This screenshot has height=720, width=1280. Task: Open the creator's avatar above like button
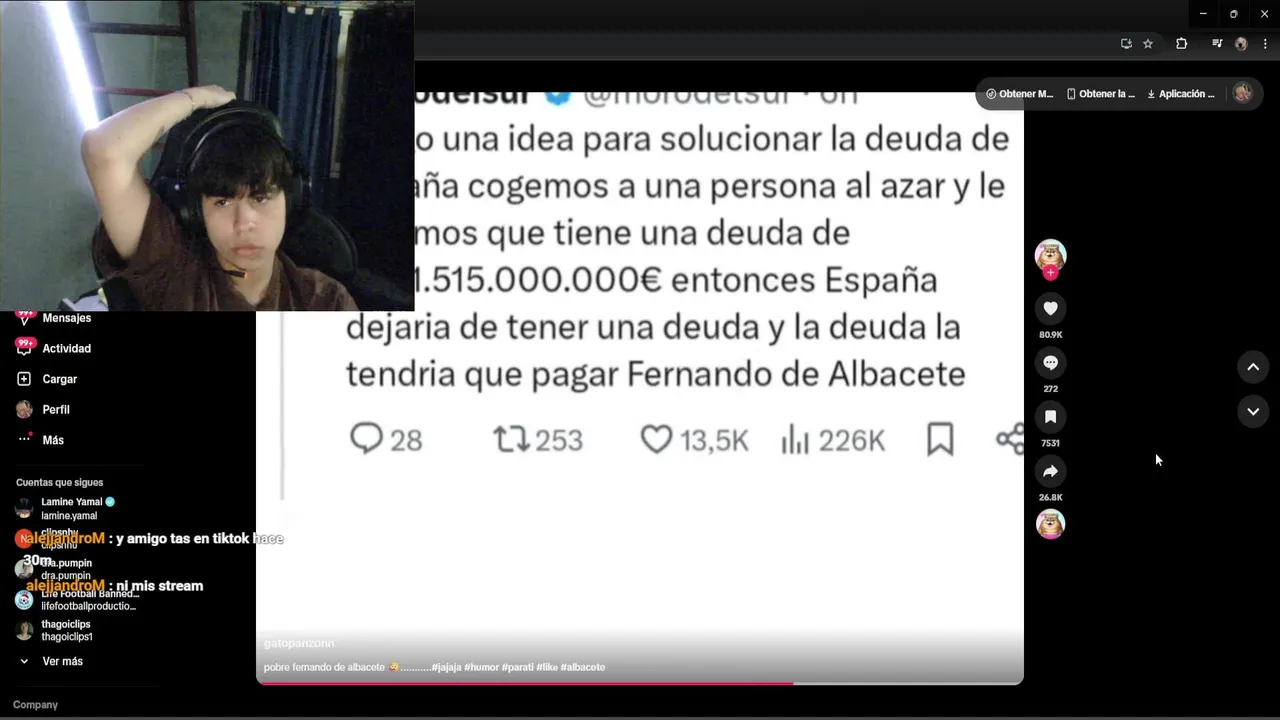point(1050,255)
